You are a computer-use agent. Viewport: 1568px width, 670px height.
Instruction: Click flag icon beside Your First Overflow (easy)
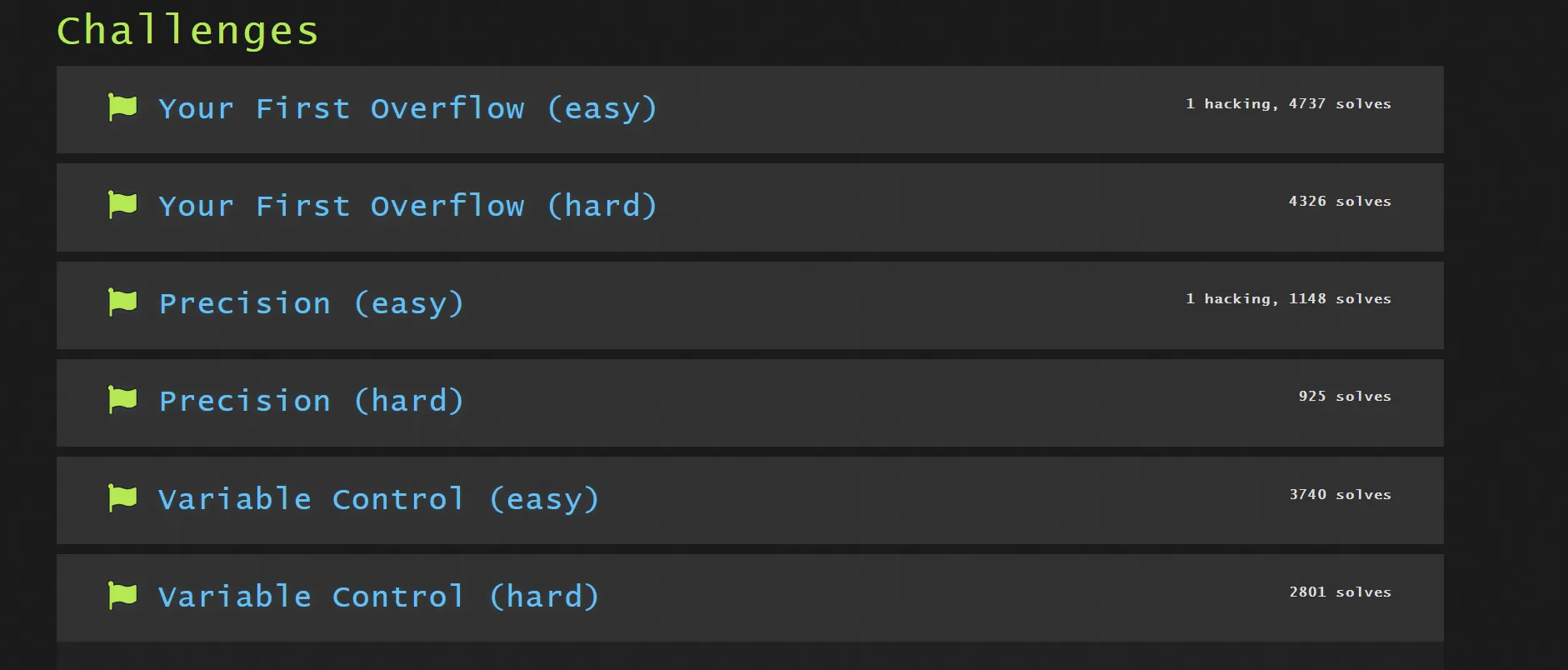point(122,107)
